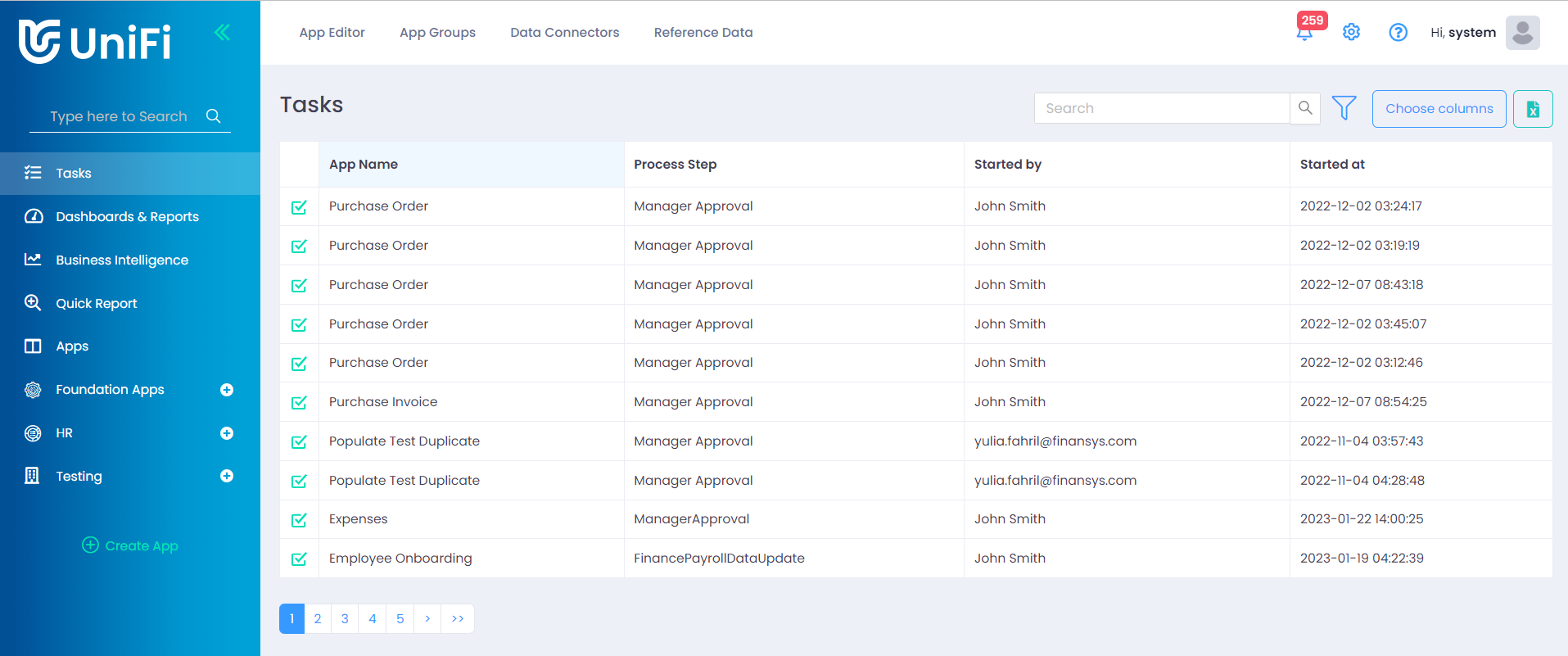Open the Reference Data tab

pyautogui.click(x=703, y=33)
